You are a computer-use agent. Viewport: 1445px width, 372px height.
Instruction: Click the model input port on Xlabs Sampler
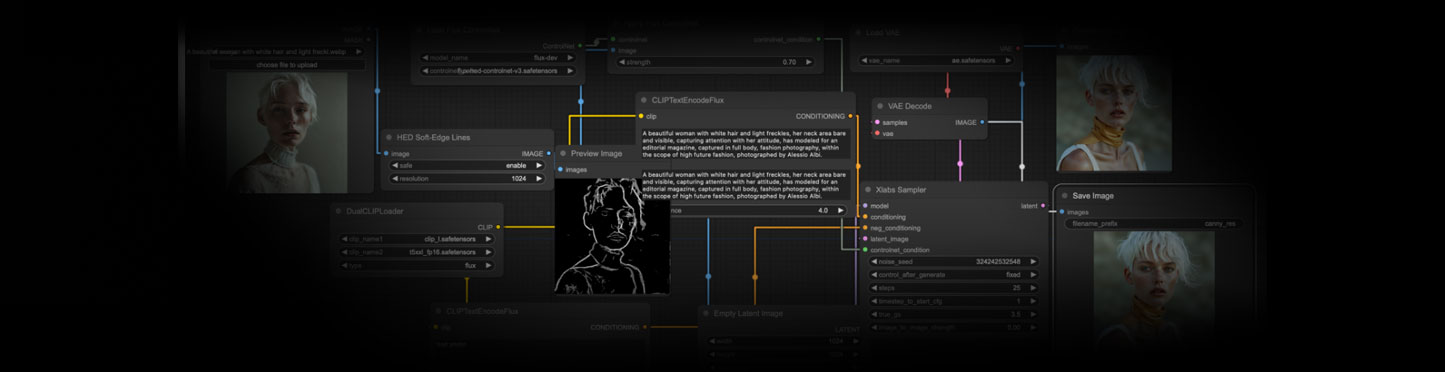865,206
